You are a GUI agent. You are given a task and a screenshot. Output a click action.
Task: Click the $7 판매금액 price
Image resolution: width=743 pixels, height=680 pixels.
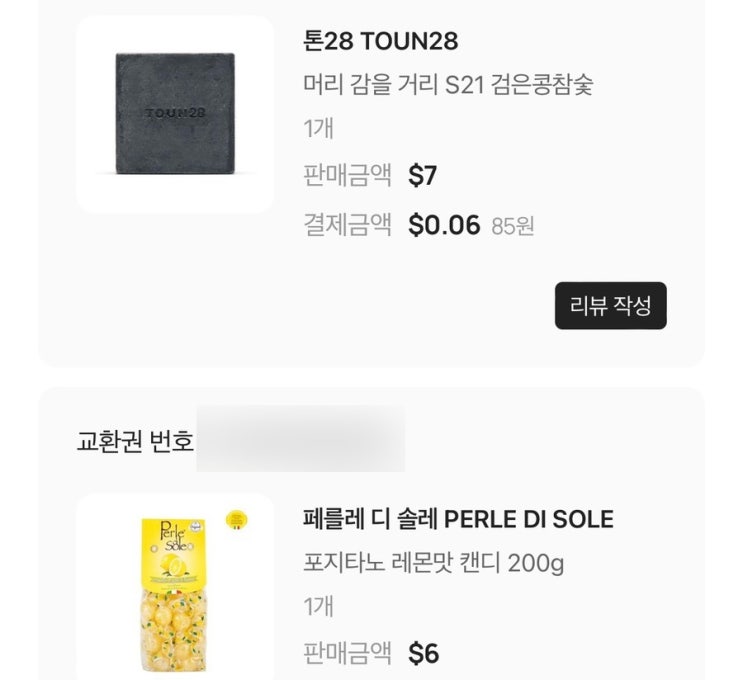click(x=422, y=175)
